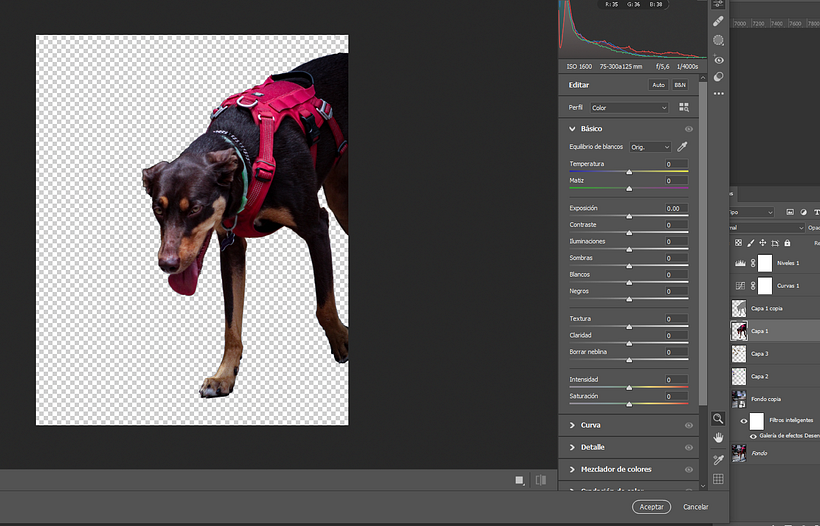Click the B&N black-and-white button
820x526 pixels.
(x=680, y=85)
